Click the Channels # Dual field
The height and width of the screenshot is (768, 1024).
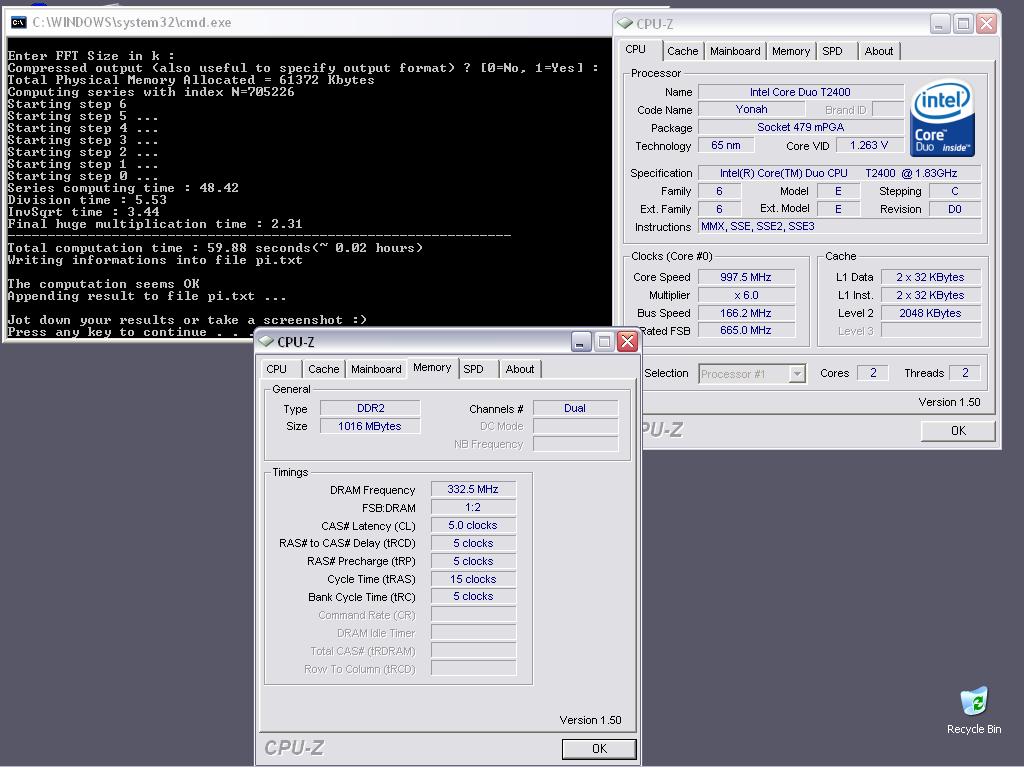575,408
